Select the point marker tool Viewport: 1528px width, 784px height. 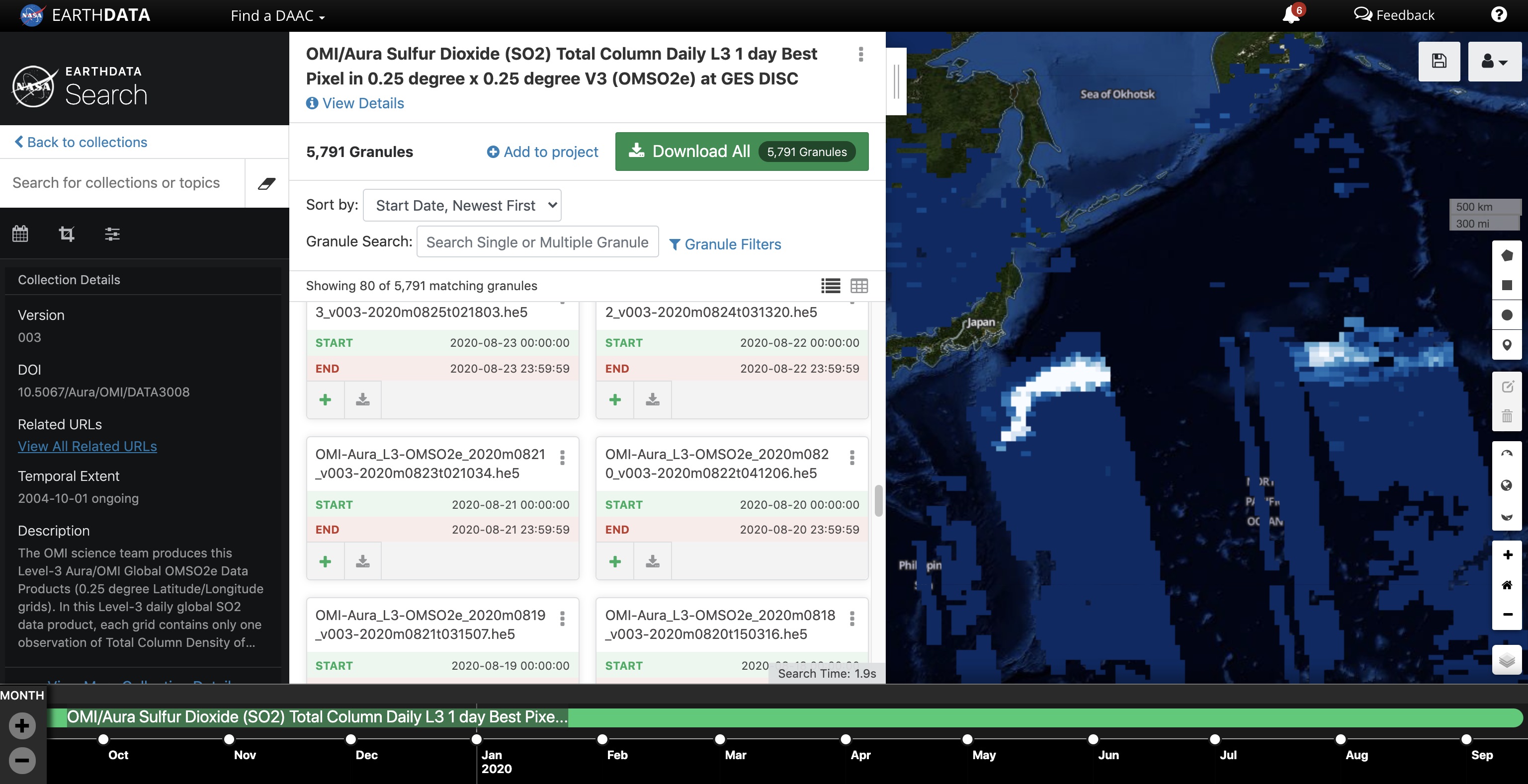coord(1507,345)
